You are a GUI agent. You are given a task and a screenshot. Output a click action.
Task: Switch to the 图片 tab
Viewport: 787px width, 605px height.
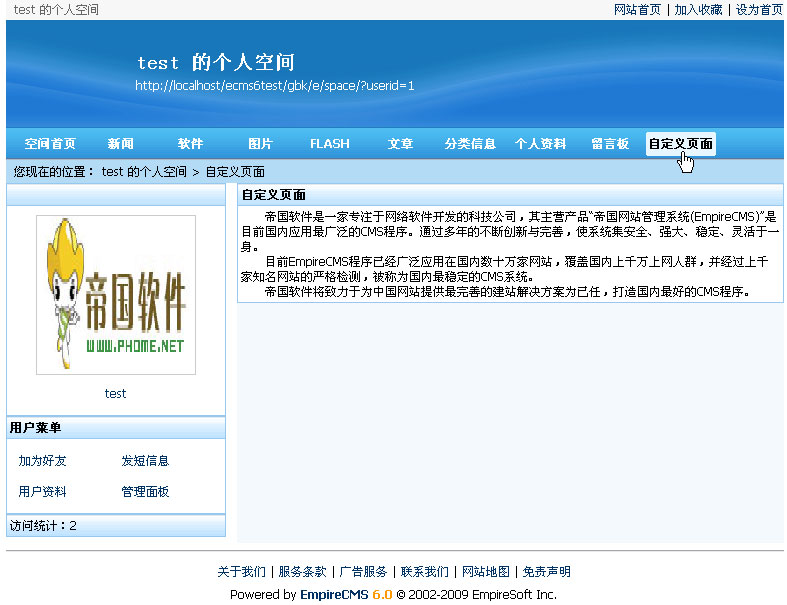pyautogui.click(x=260, y=144)
